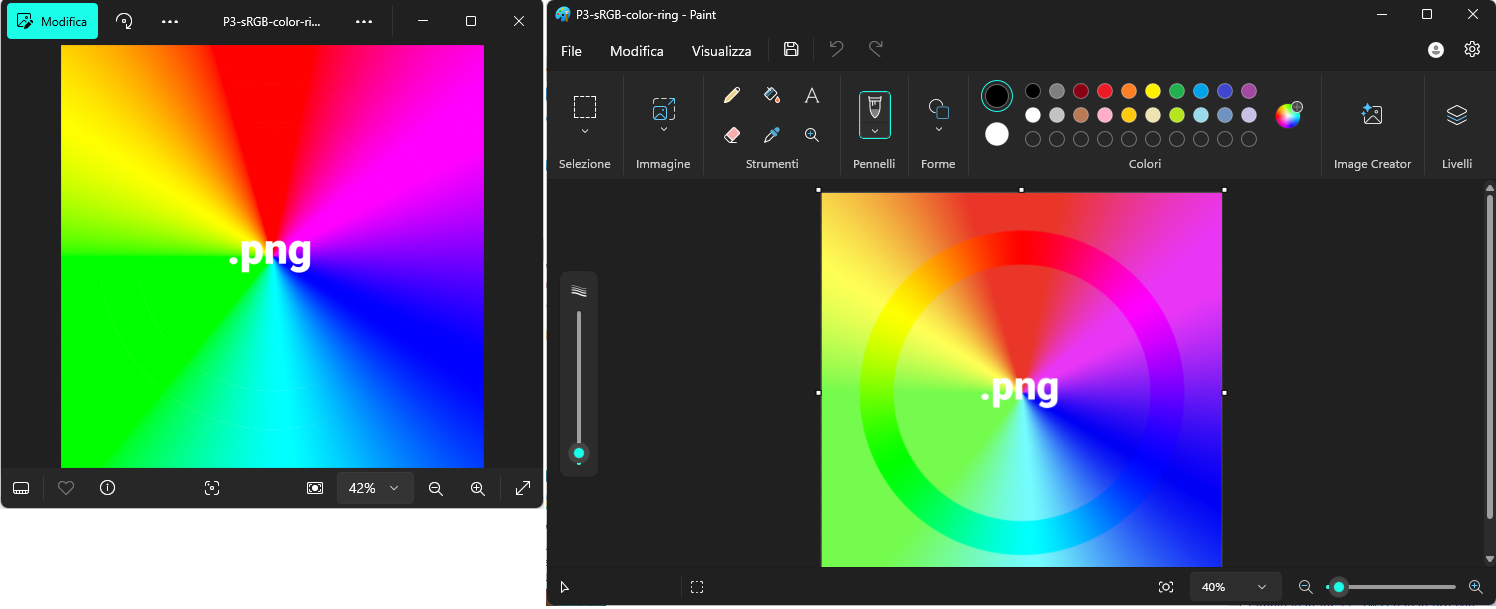Click the Photos filename P3-sRGB-color-ri... title

click(272, 21)
